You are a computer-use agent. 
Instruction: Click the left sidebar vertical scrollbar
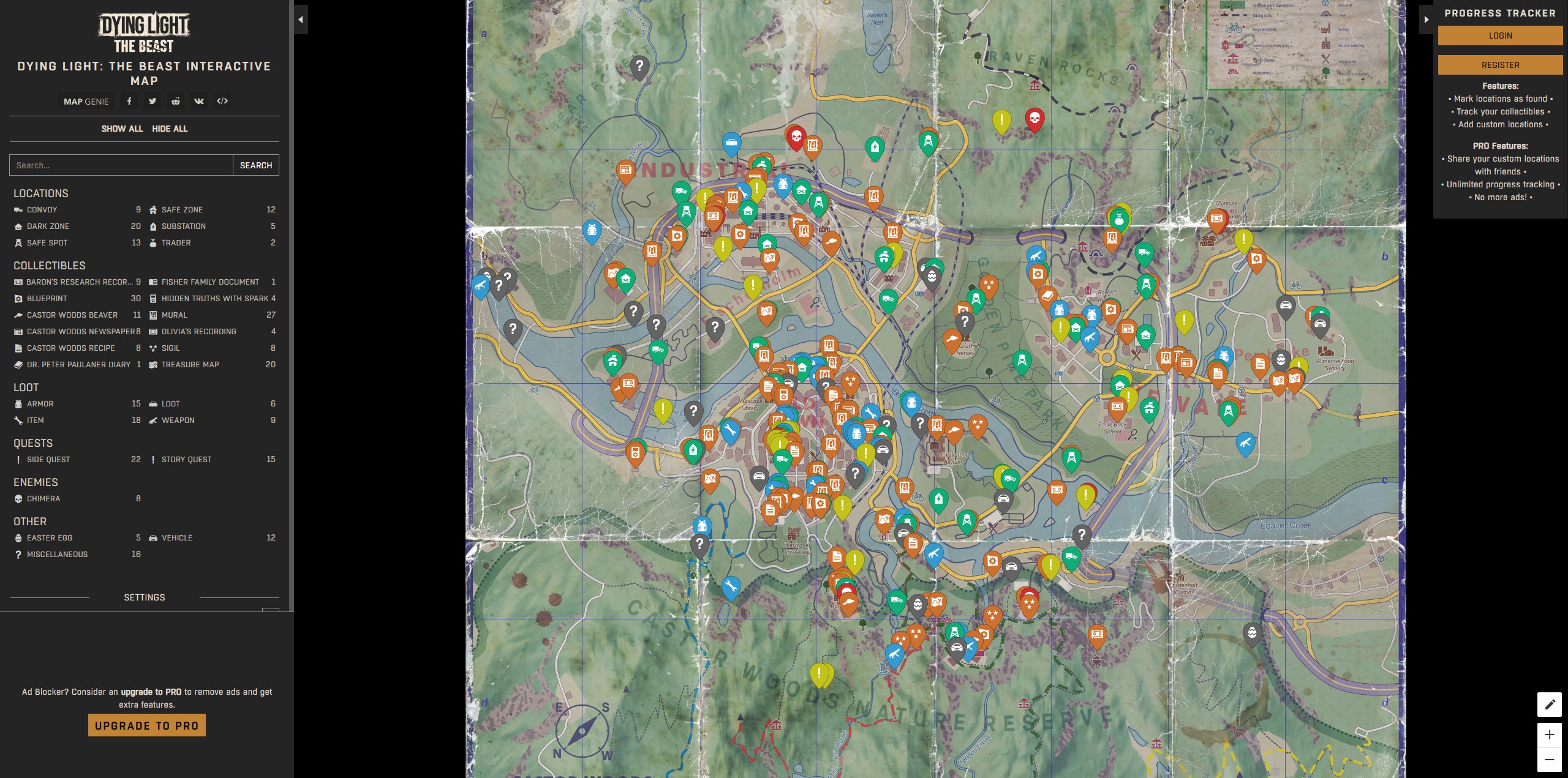coord(292,306)
